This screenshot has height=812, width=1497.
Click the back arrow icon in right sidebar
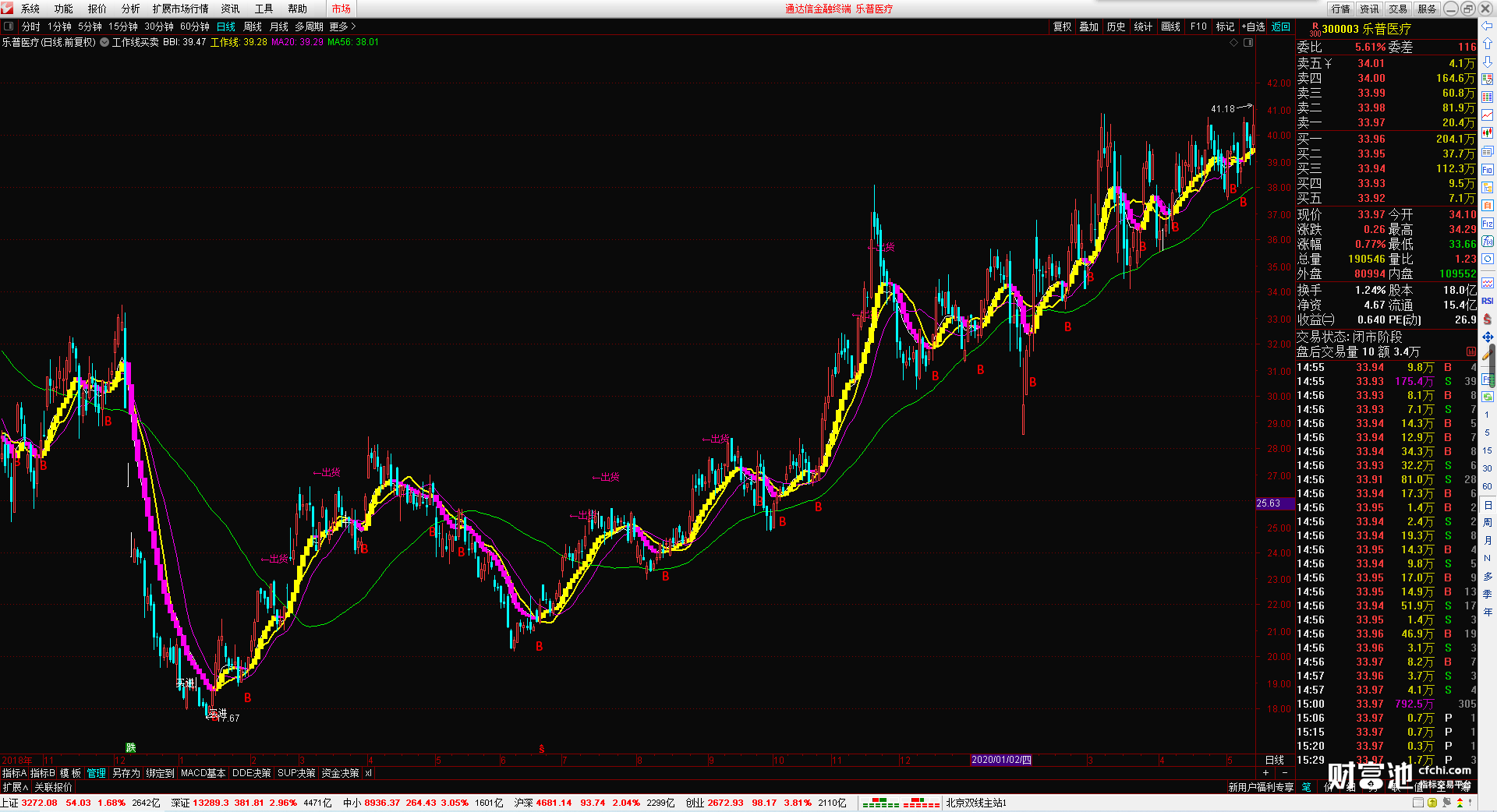1488,26
